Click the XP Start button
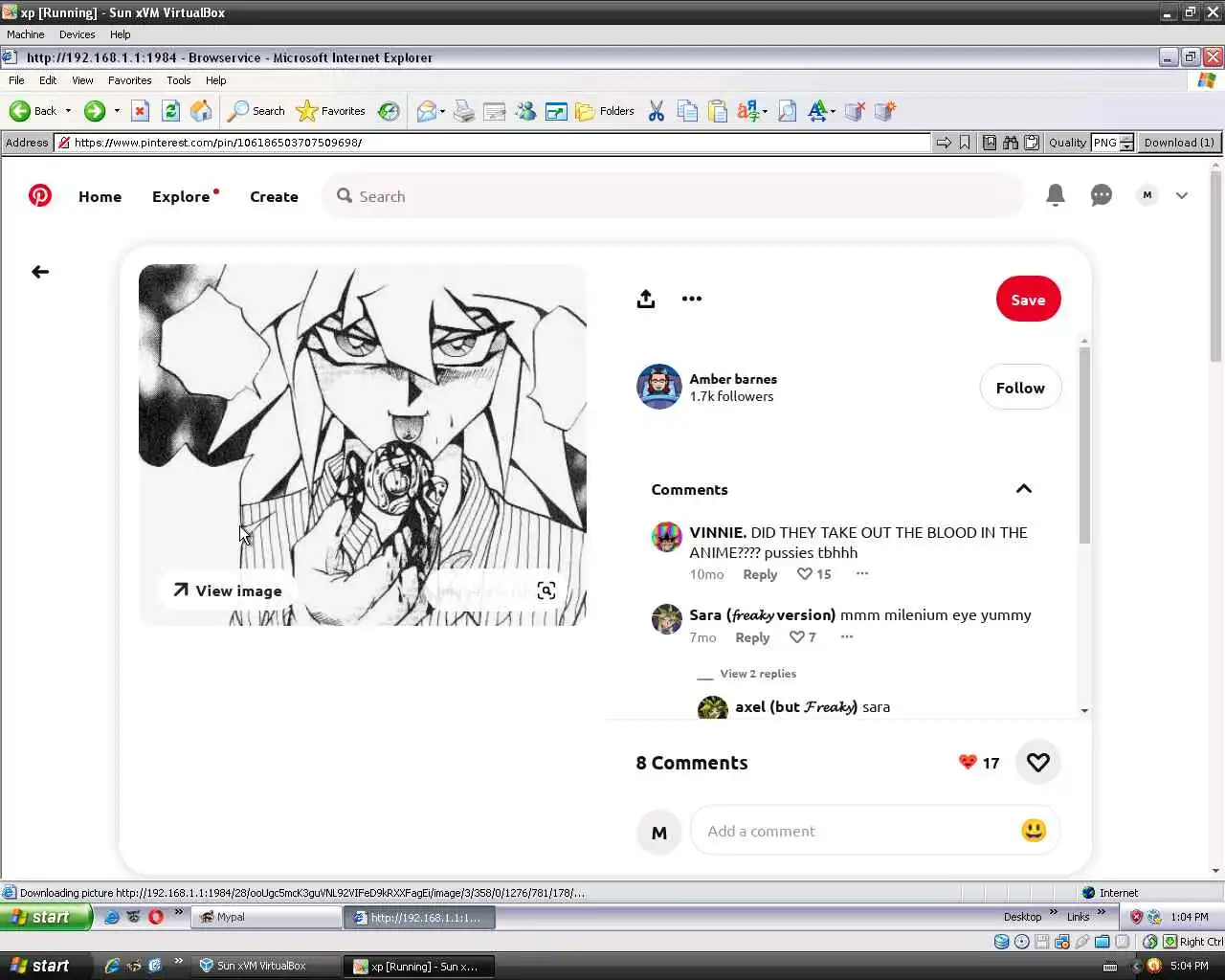 [x=46, y=917]
